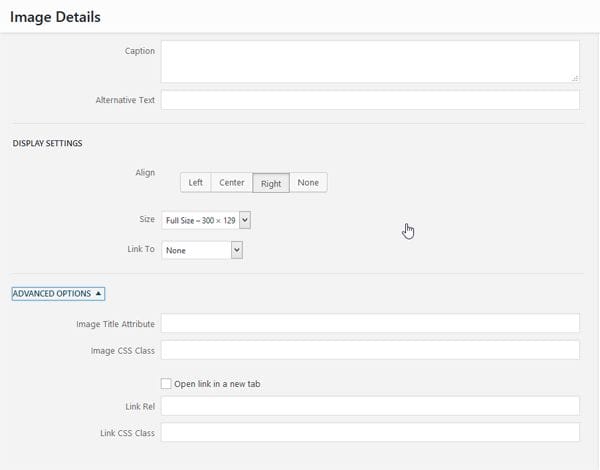Click the Size dropdown arrow icon
Image resolution: width=600 pixels, height=470 pixels.
(x=245, y=220)
